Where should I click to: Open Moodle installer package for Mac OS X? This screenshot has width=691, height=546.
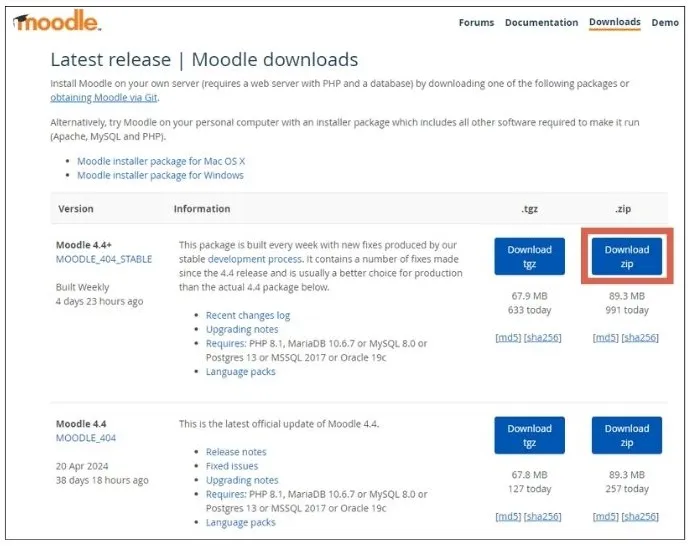click(x=161, y=161)
